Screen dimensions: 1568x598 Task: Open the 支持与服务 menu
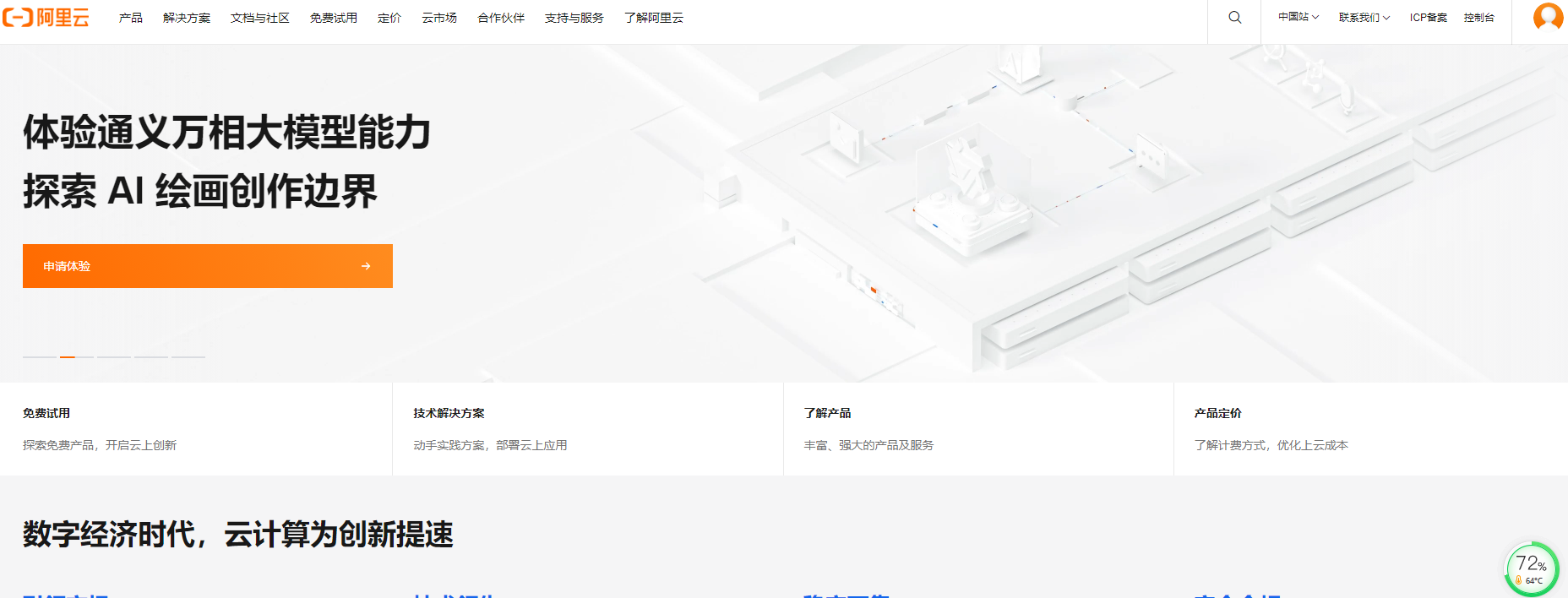coord(574,18)
